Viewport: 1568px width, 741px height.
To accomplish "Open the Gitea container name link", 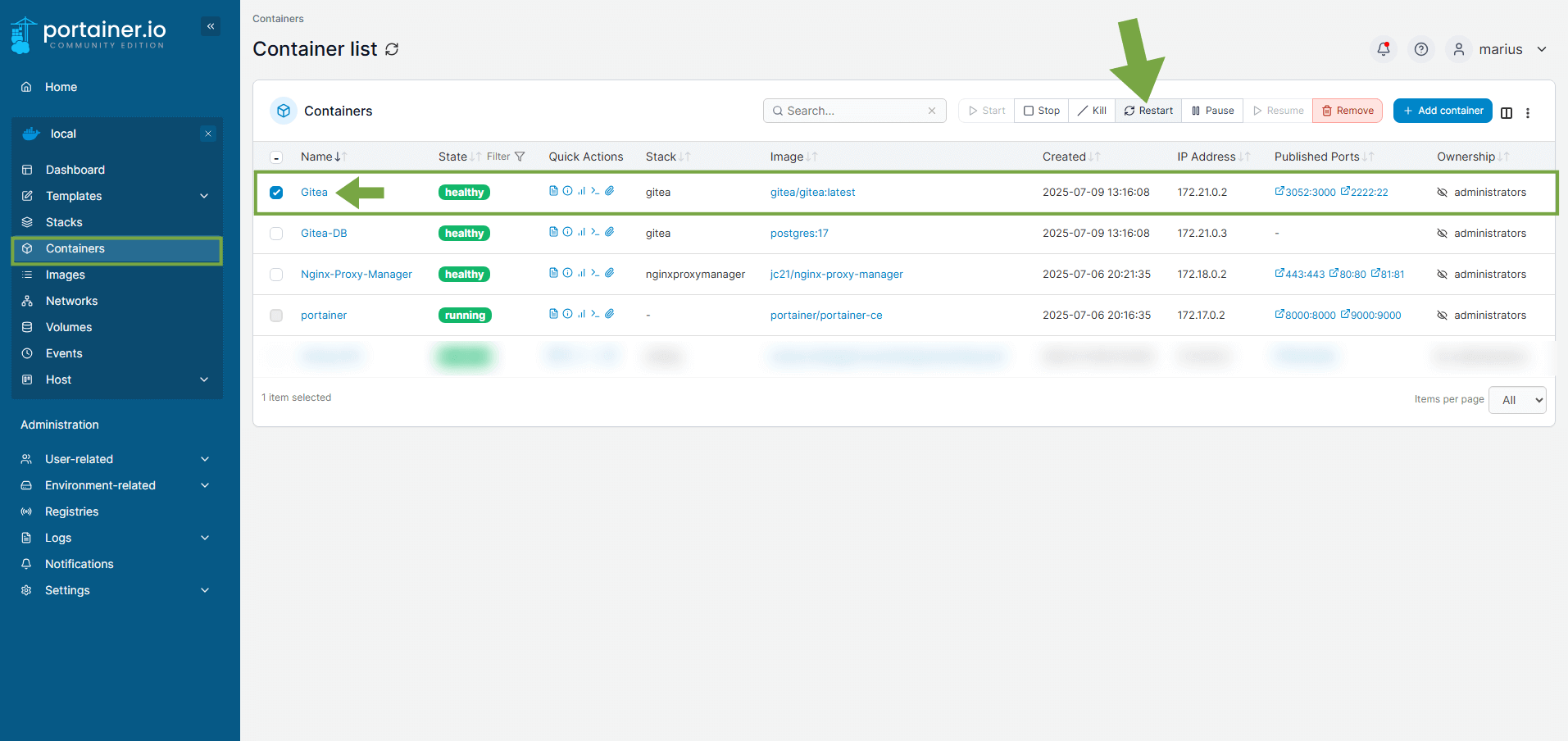I will coord(314,192).
